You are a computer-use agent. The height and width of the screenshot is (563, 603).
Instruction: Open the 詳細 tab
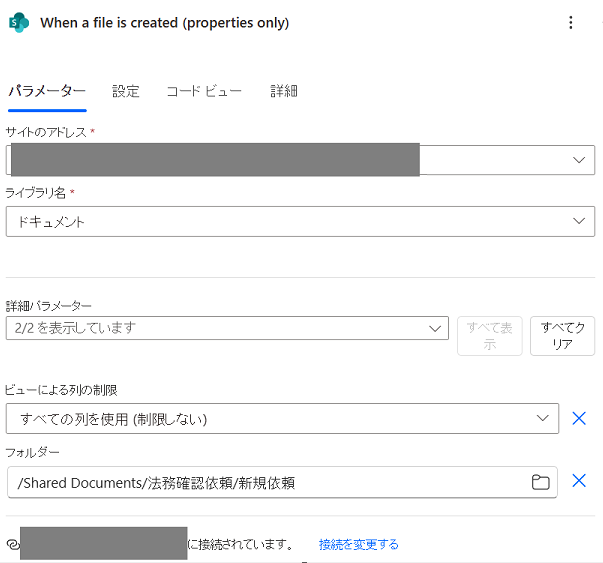[x=284, y=92]
